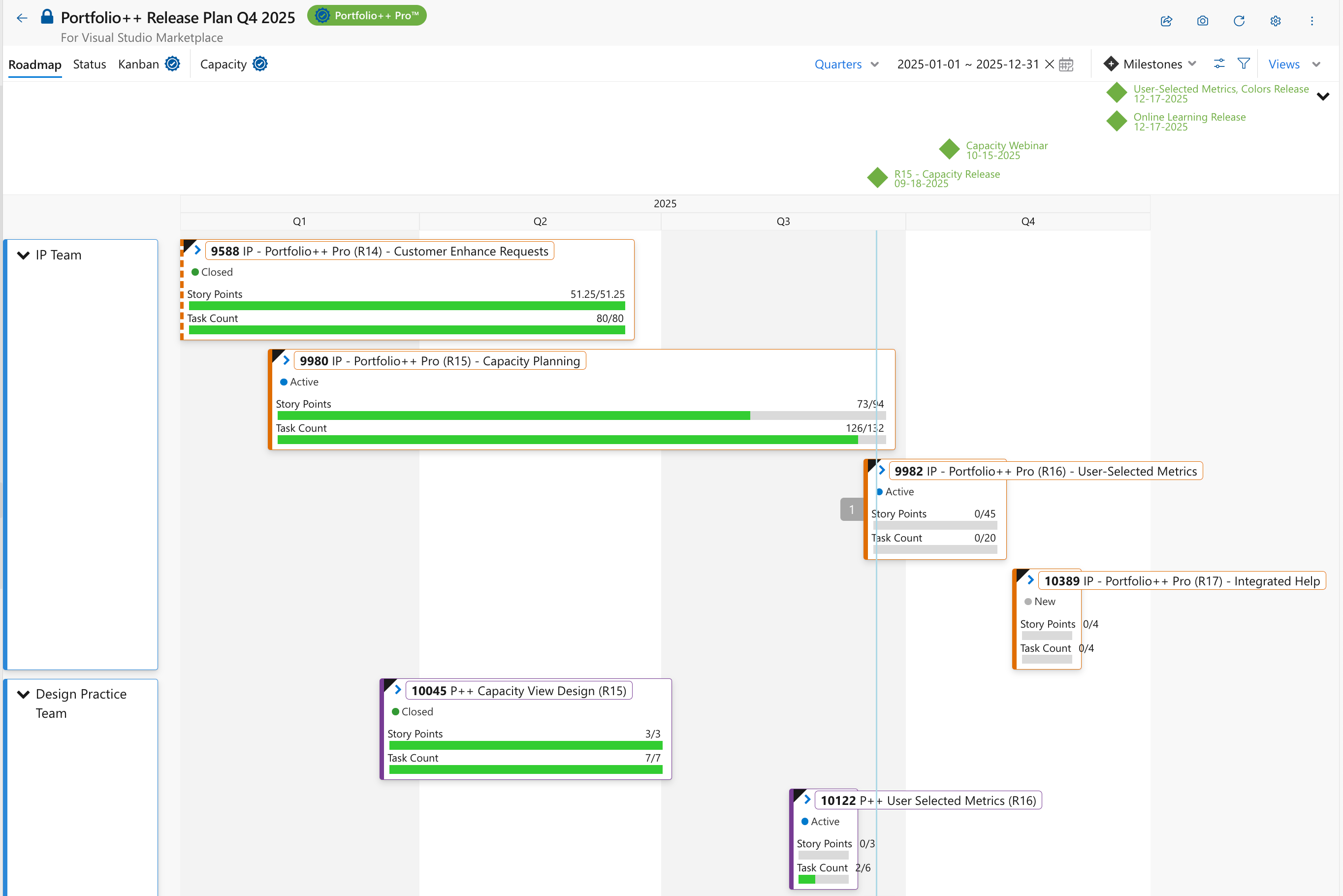Collapse the Design Practice Team group
Viewport: 1343px width, 896px height.
pos(24,694)
